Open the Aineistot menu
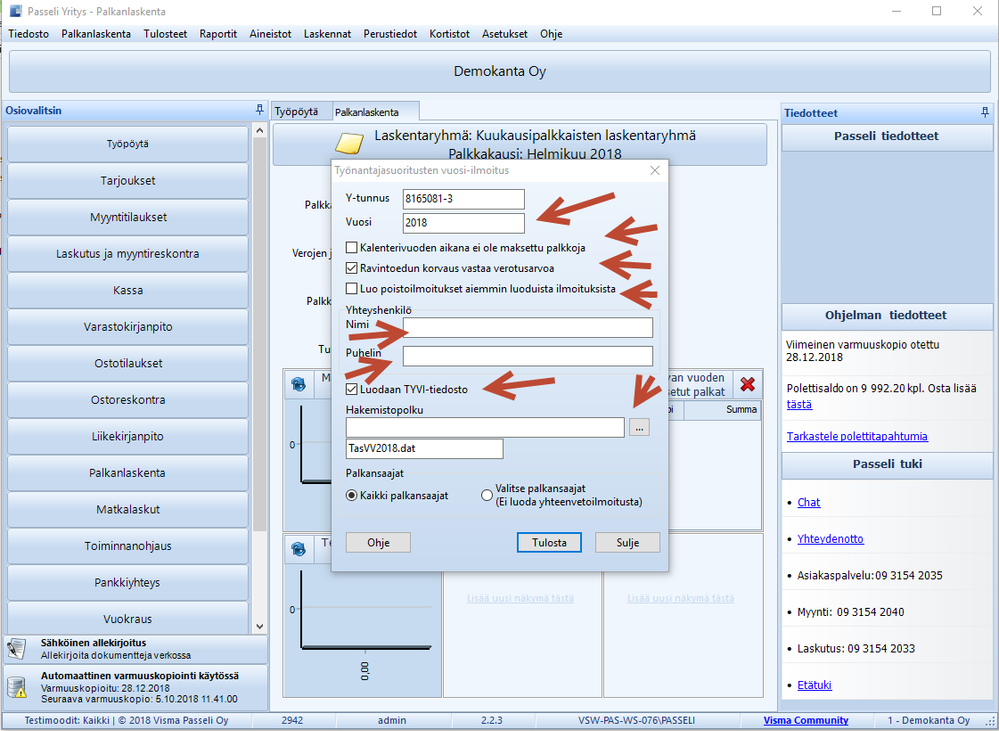The width and height of the screenshot is (999, 731). click(x=270, y=34)
